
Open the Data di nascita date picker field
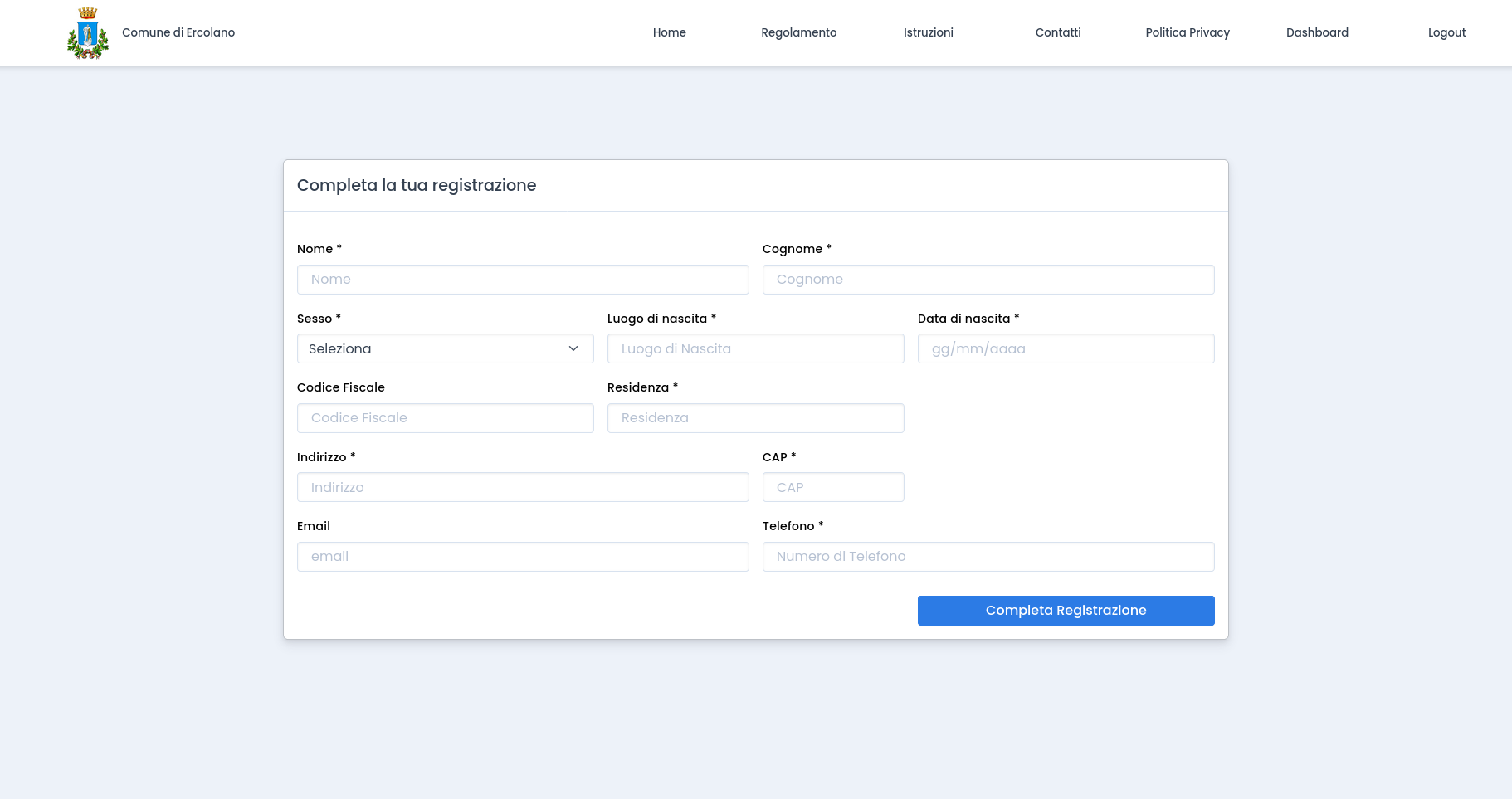point(1066,348)
